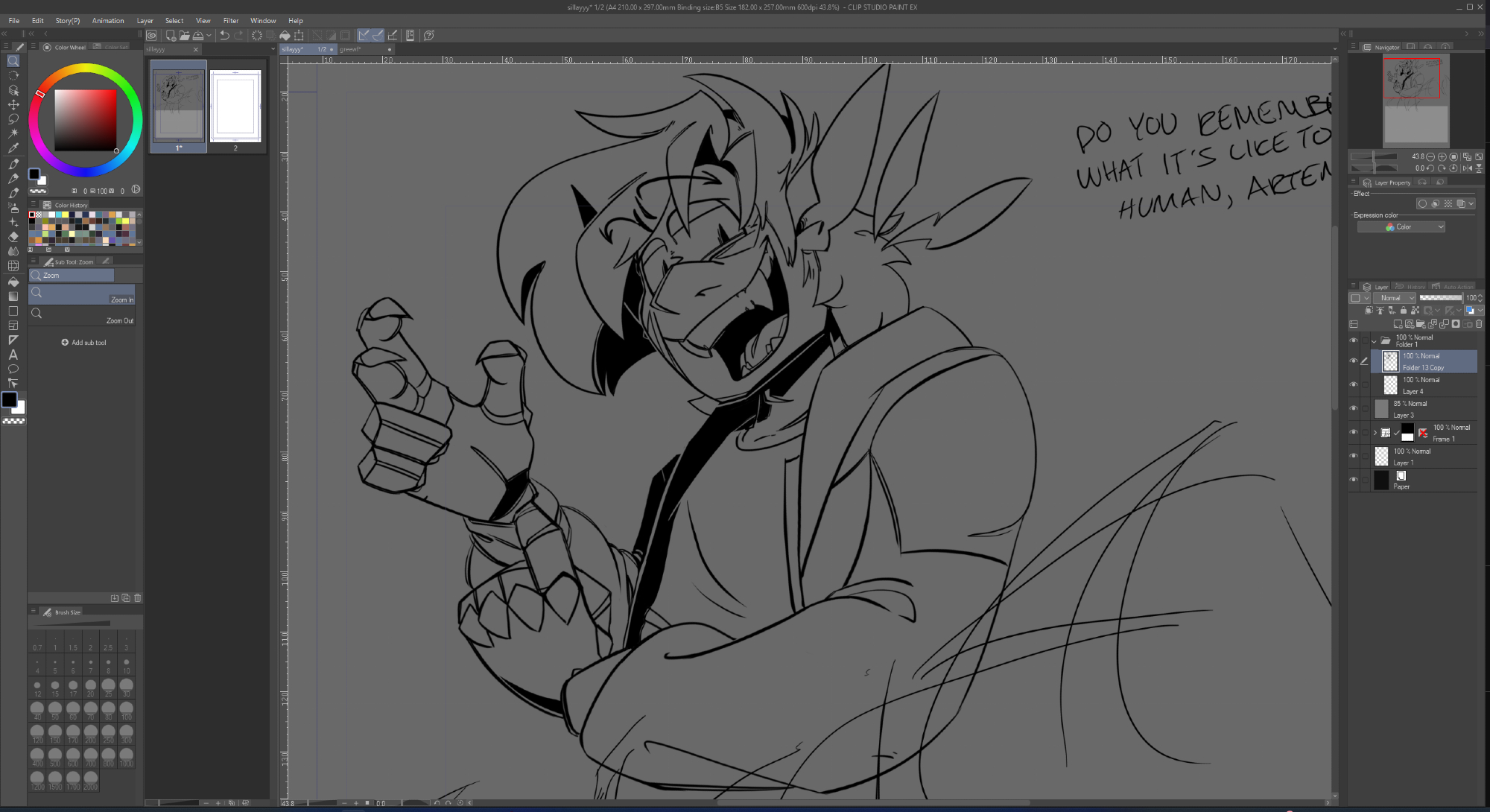This screenshot has height=812, width=1490.
Task: Toggle the checkbox beside Layer 4
Action: pyautogui.click(x=1365, y=385)
